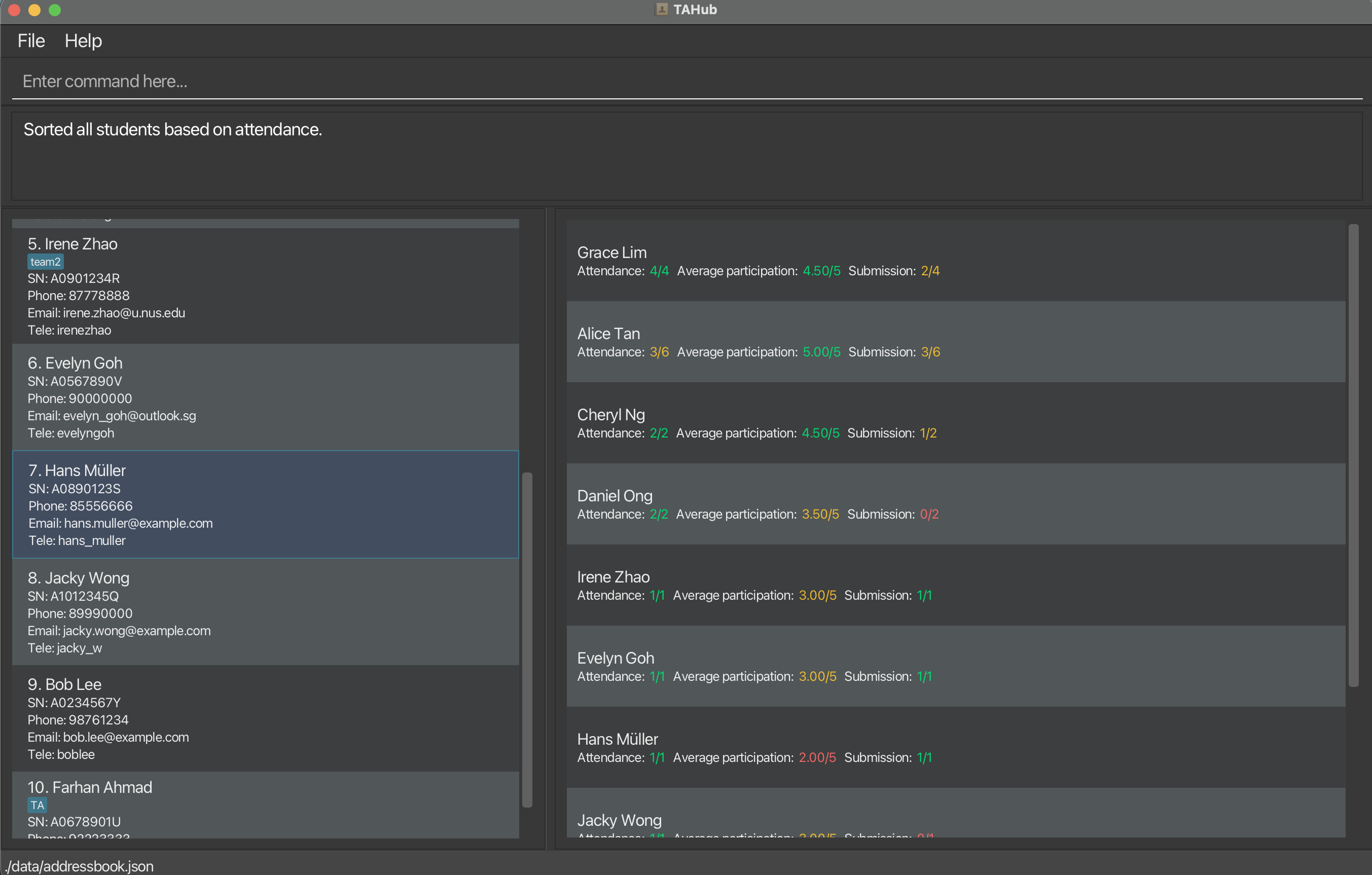Select Irene Zhao's student card
1372x875 pixels.
click(265, 286)
